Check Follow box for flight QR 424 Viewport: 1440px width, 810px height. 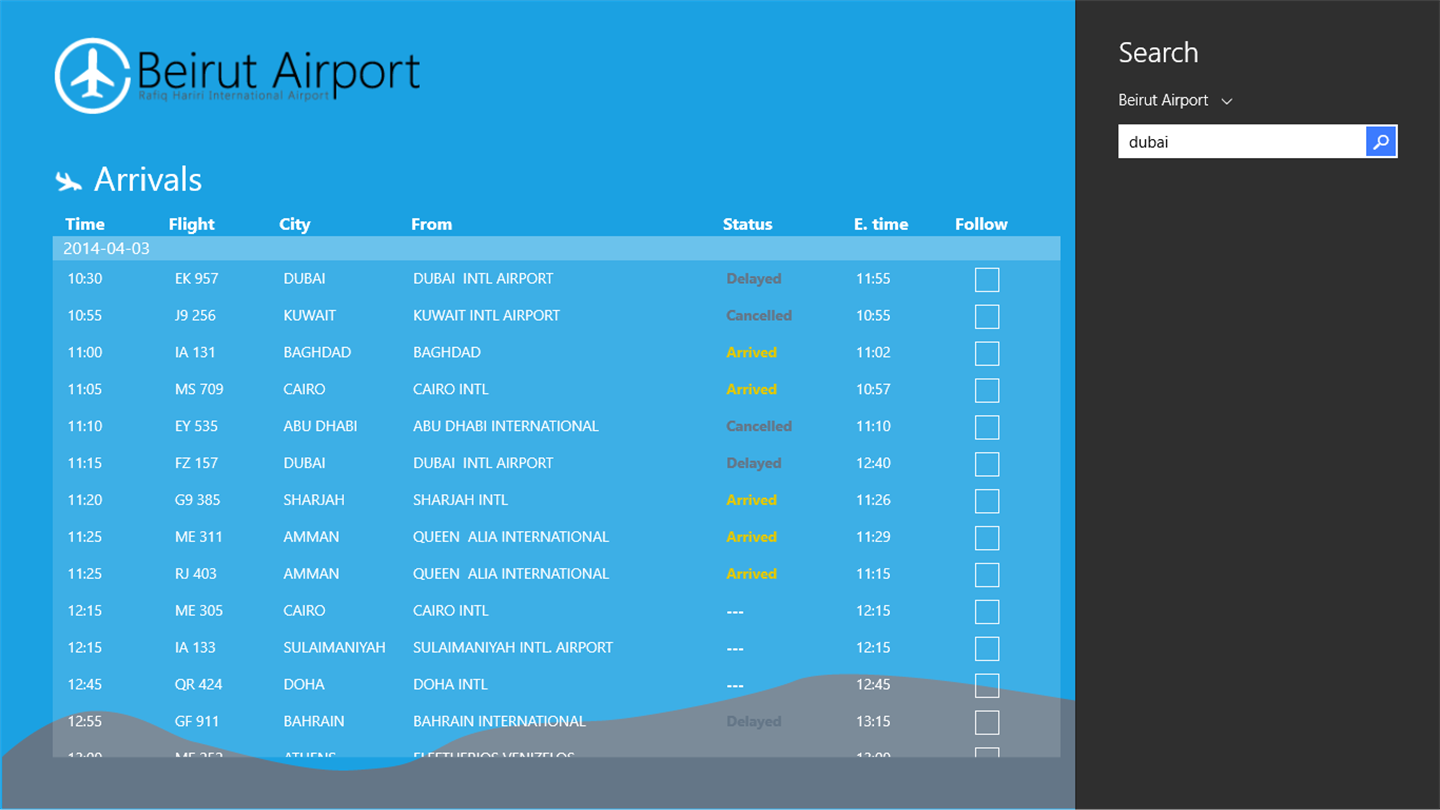point(987,686)
